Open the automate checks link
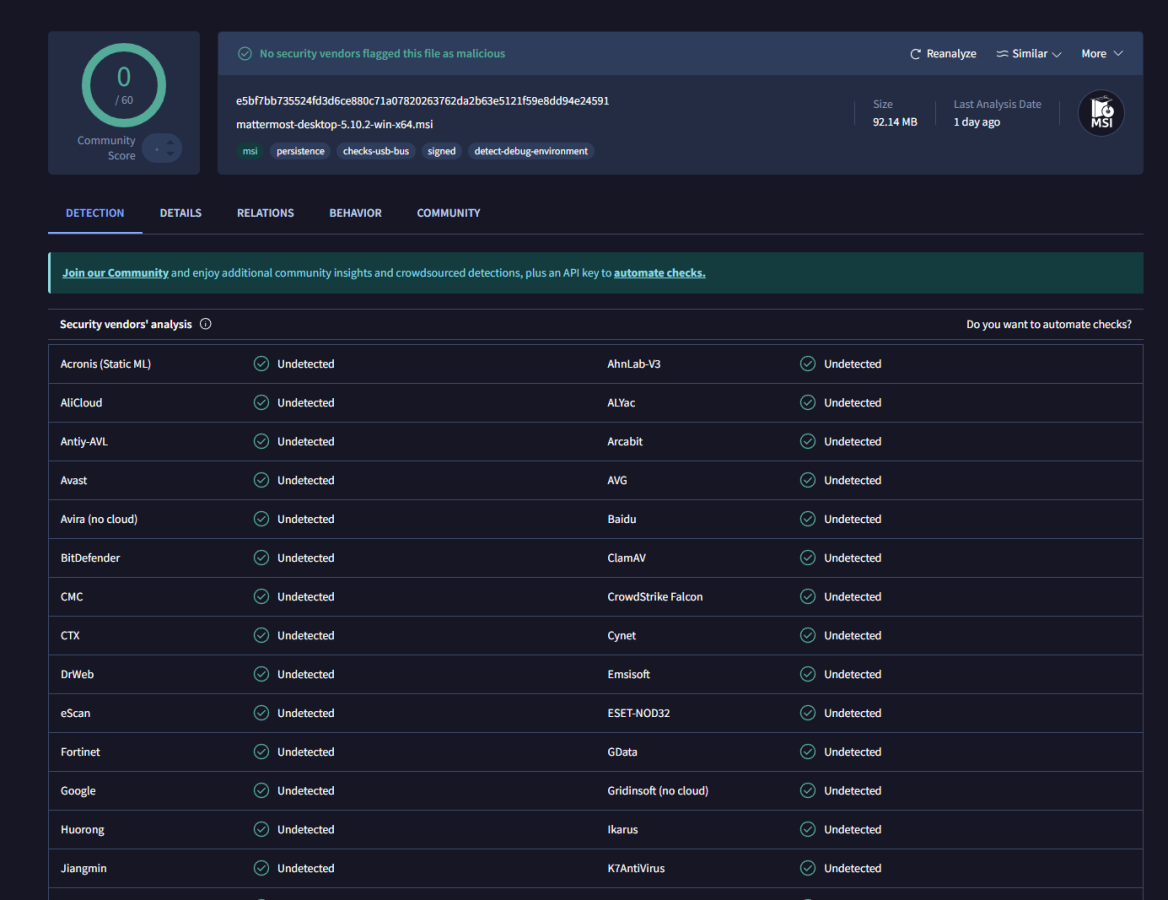 tap(659, 273)
